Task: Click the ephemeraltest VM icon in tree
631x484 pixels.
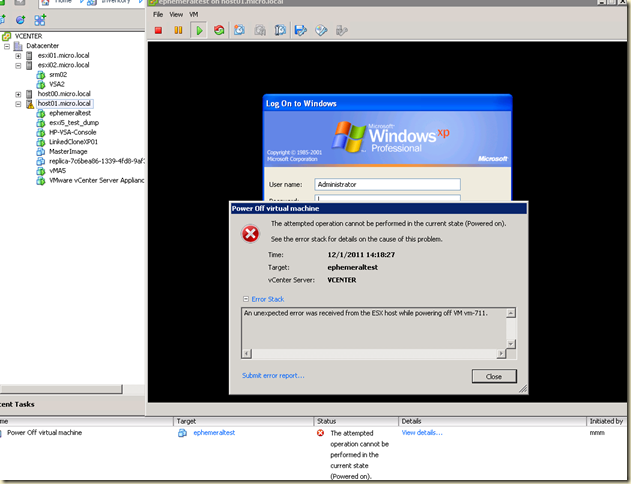Action: tap(41, 113)
